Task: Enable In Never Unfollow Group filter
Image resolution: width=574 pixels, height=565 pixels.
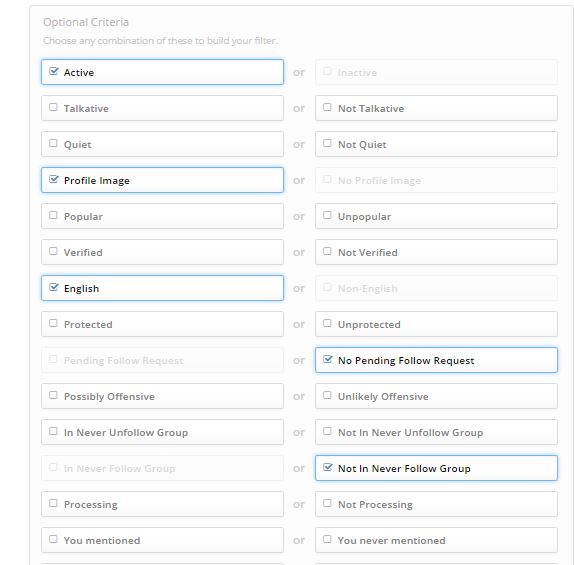Action: pos(53,431)
